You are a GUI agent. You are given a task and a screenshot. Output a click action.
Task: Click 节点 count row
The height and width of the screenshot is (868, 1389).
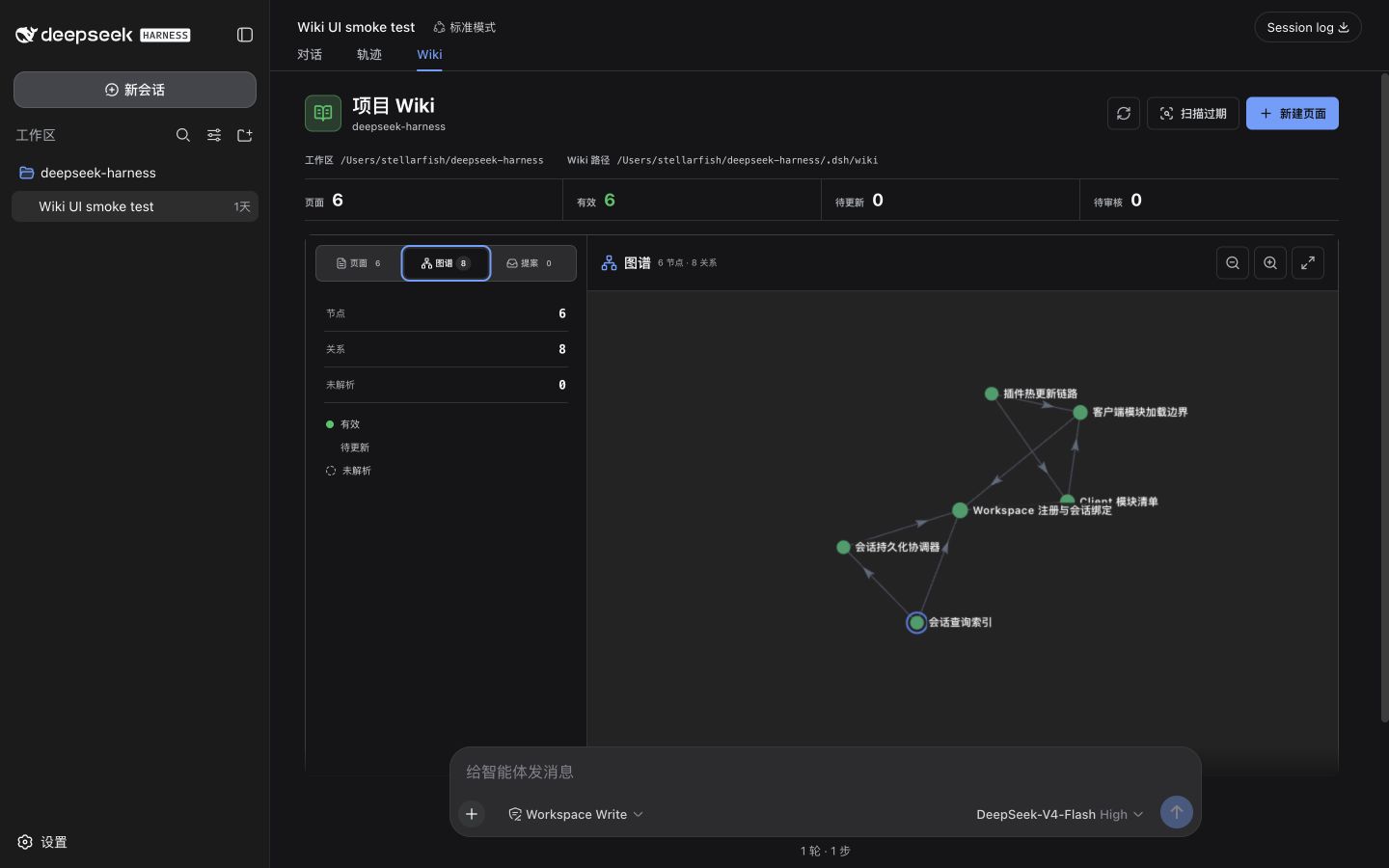click(x=446, y=313)
